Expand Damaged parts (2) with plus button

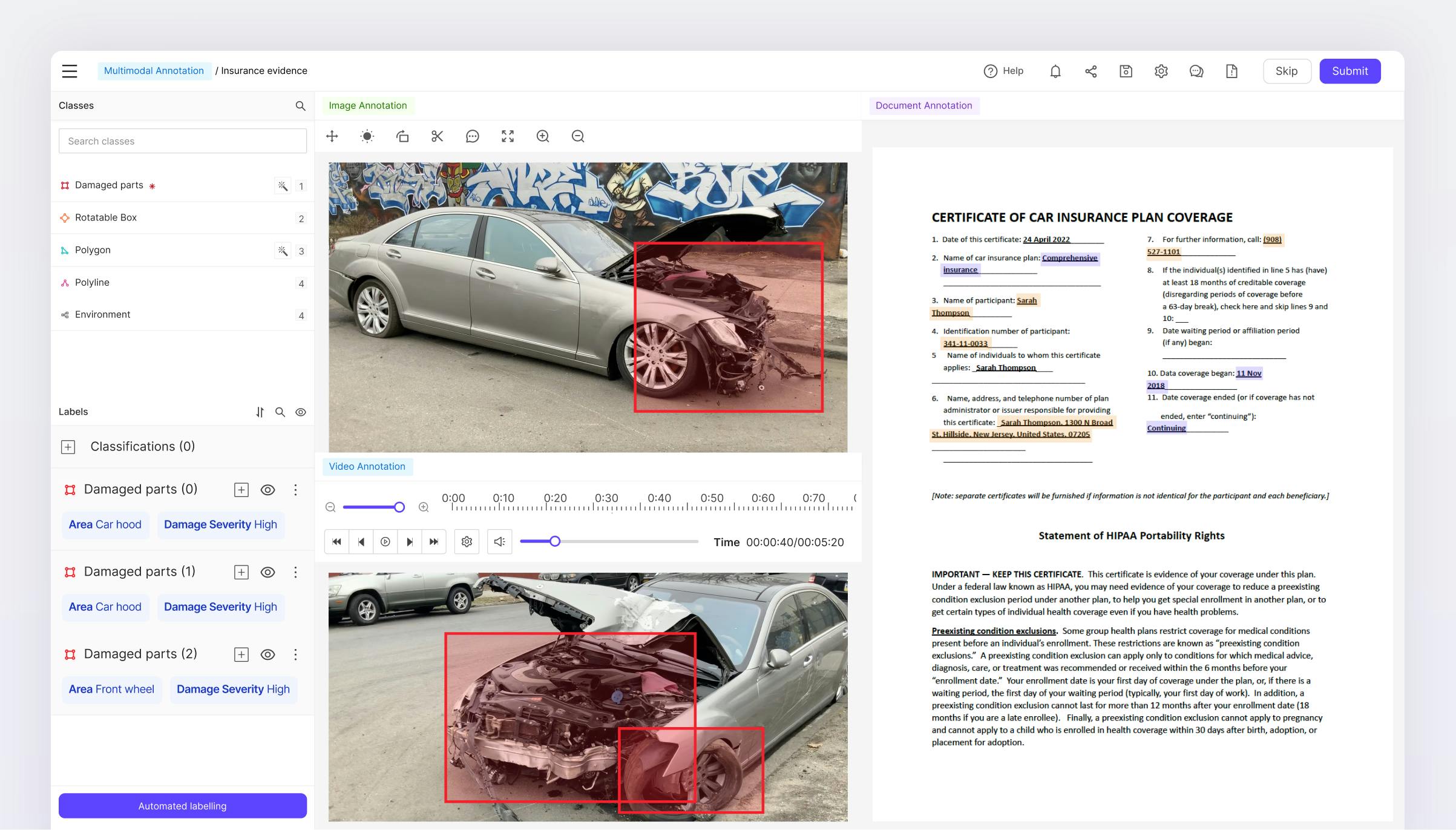(241, 654)
